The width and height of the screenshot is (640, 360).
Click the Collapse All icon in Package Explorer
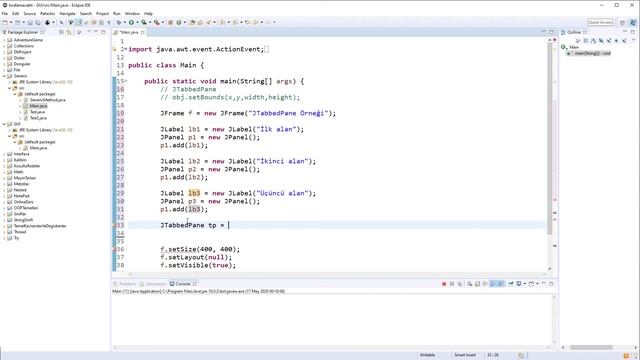(61, 32)
